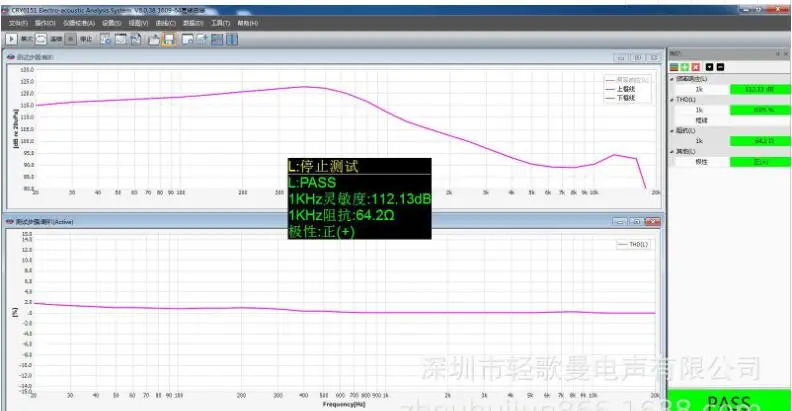Collapse the 其他(L) group
The height and width of the screenshot is (411, 792).
pos(672,152)
